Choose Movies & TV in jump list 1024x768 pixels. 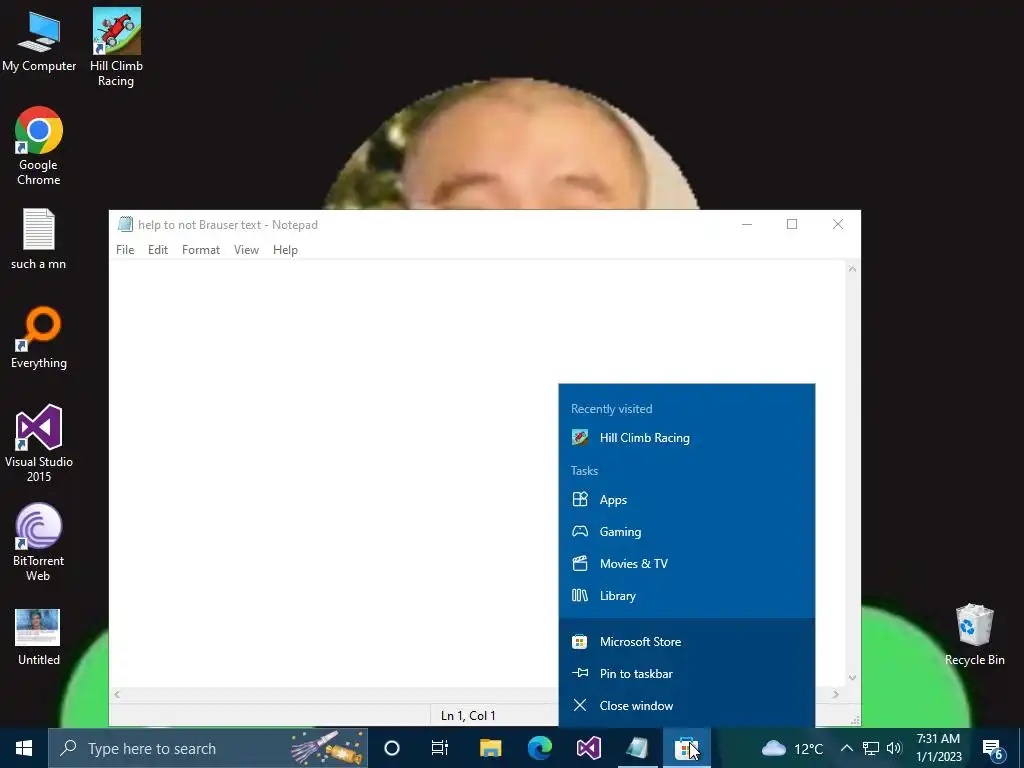click(686, 564)
